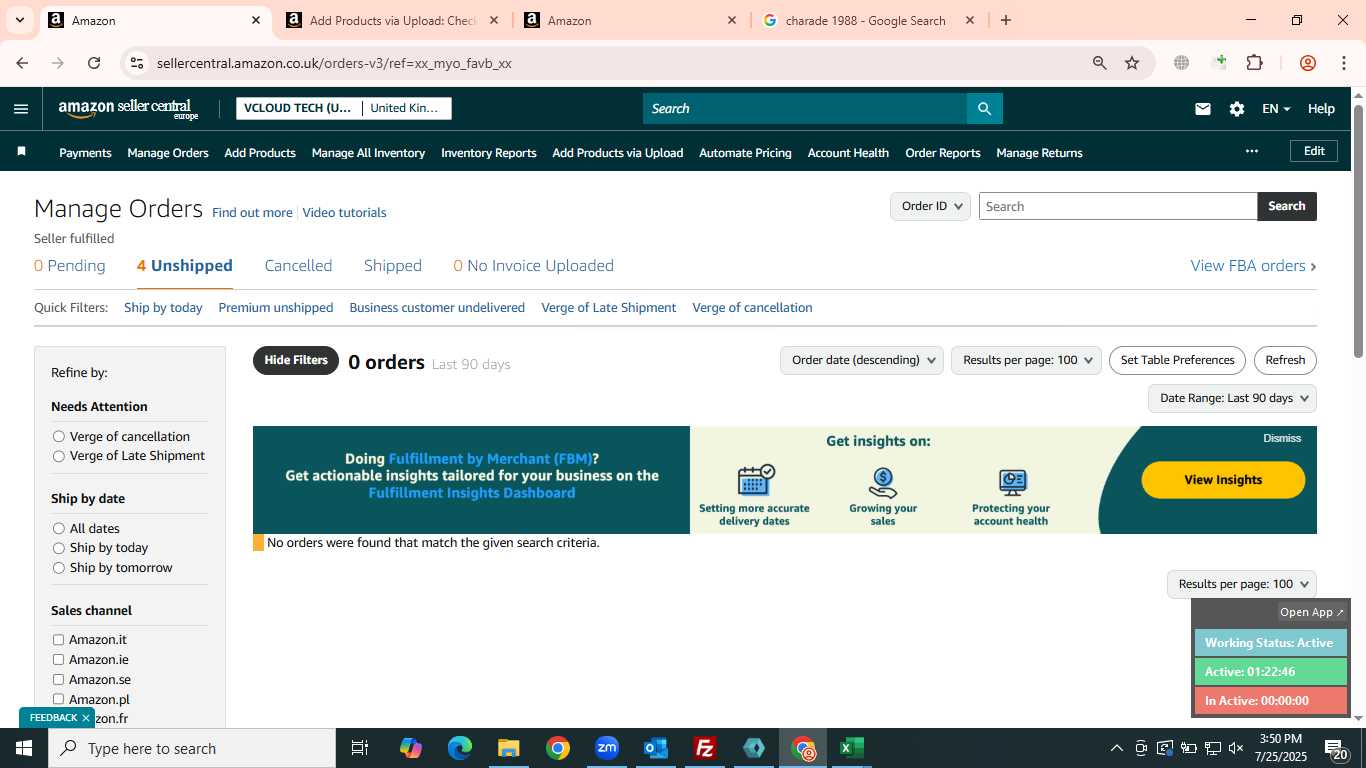Open Manage All Inventory in the favorites bar
Viewport: 1366px width, 768px height.
point(368,153)
